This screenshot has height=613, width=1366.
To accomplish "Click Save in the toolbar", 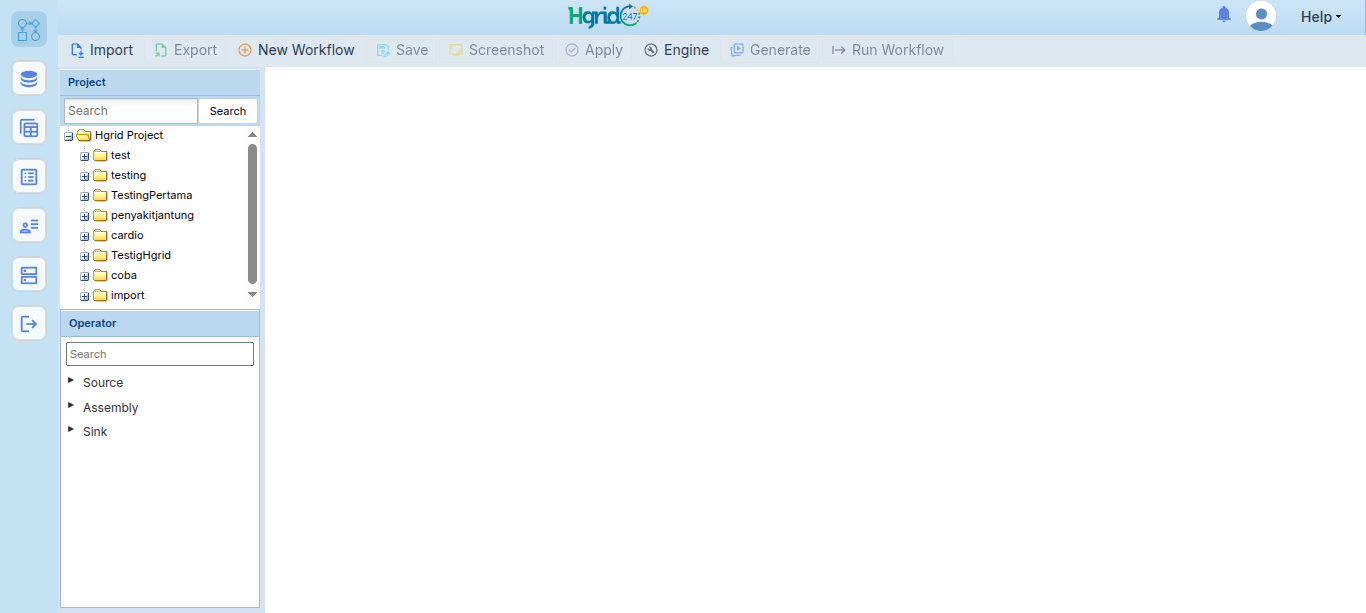I will [402, 50].
